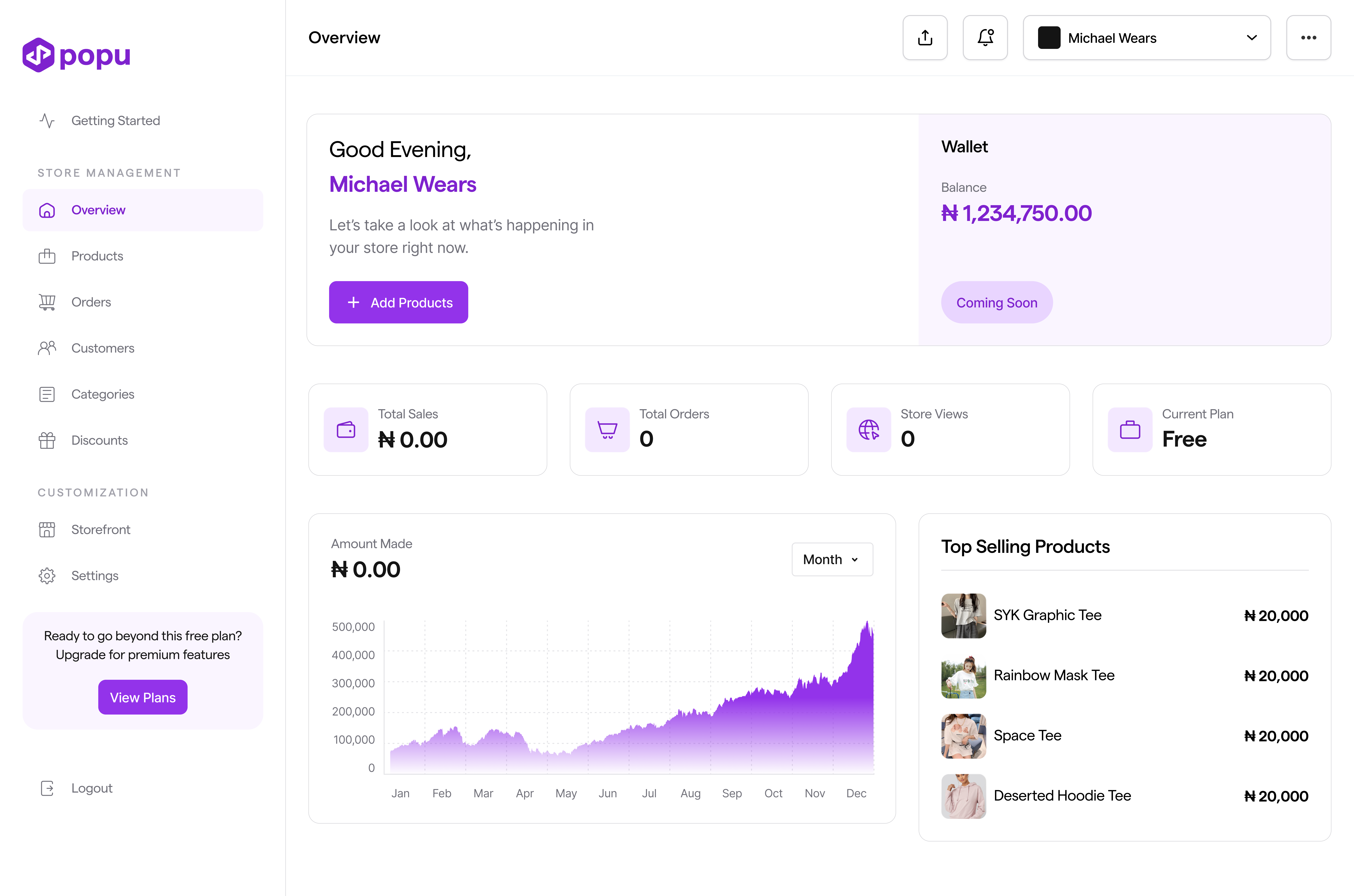Click the Categories list icon
This screenshot has width=1354, height=896.
tap(47, 394)
